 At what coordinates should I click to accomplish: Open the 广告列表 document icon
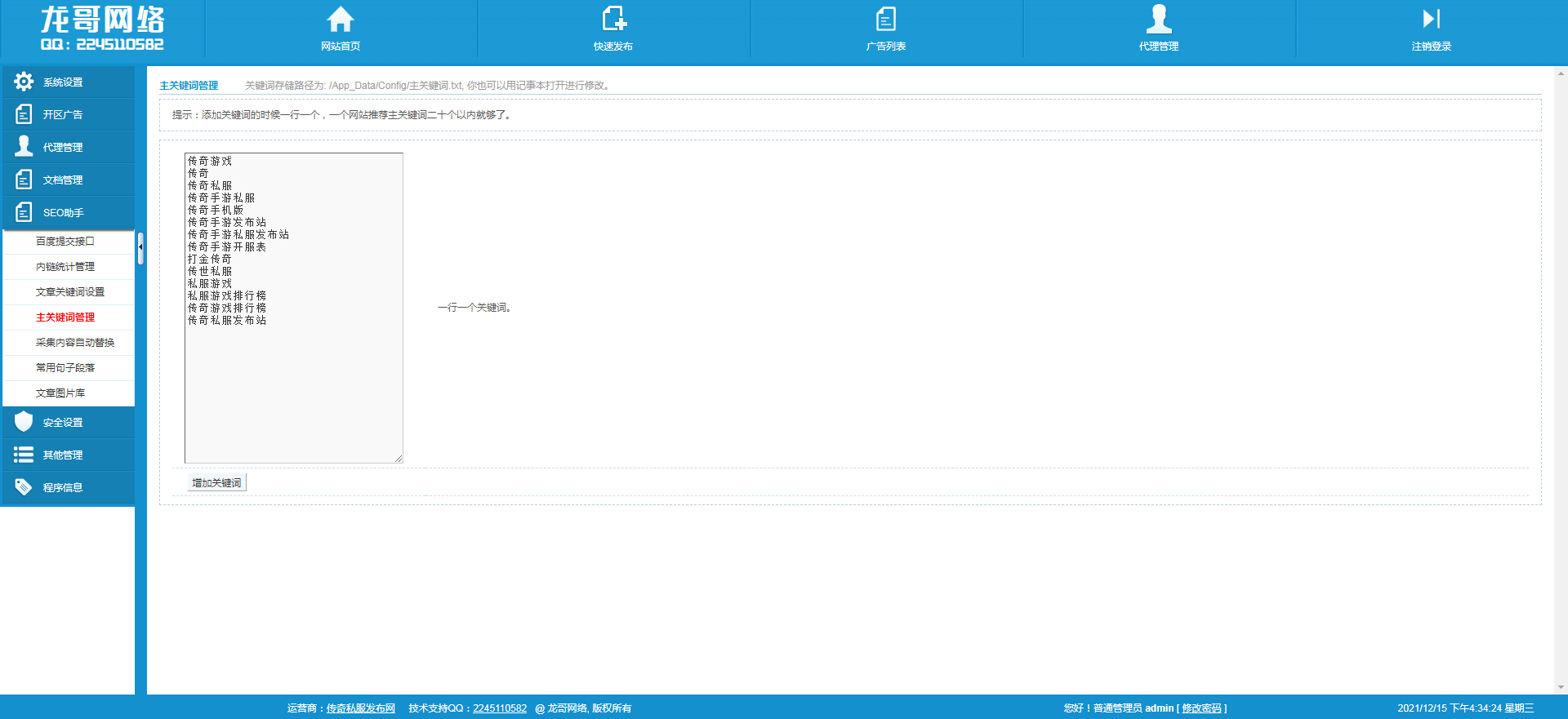(x=886, y=19)
